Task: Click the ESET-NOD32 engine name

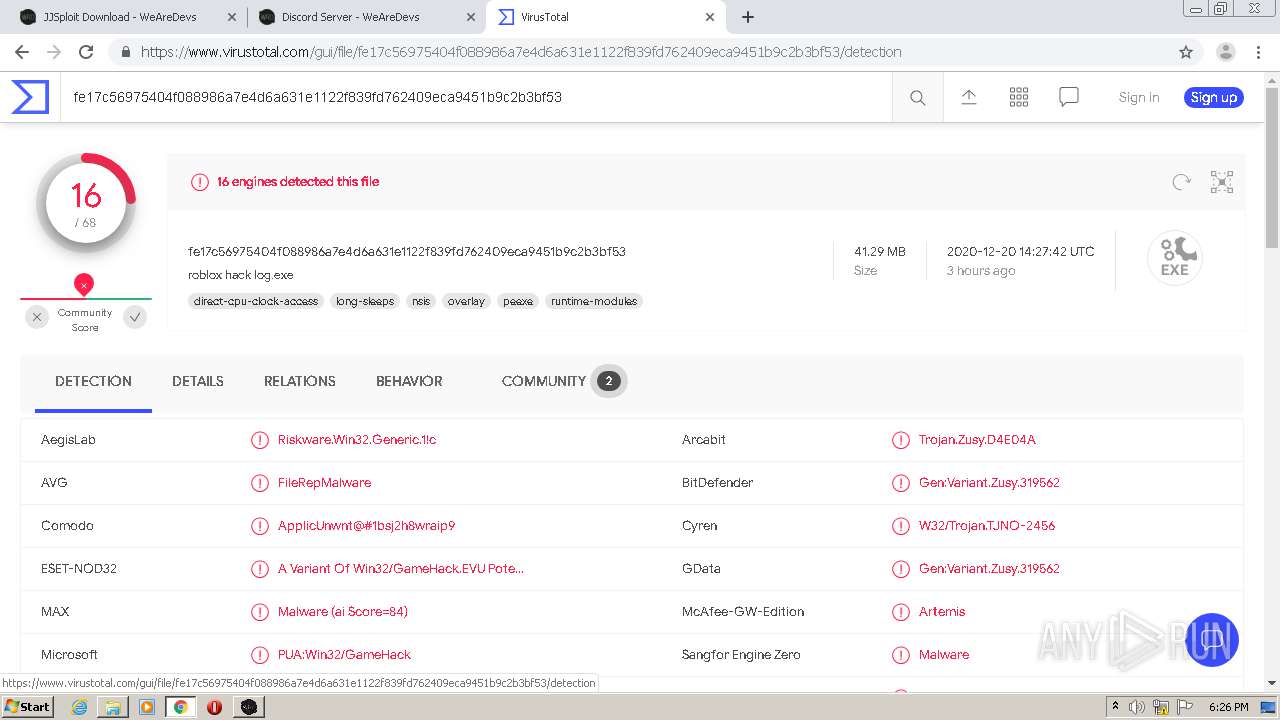Action: pyautogui.click(x=79, y=569)
